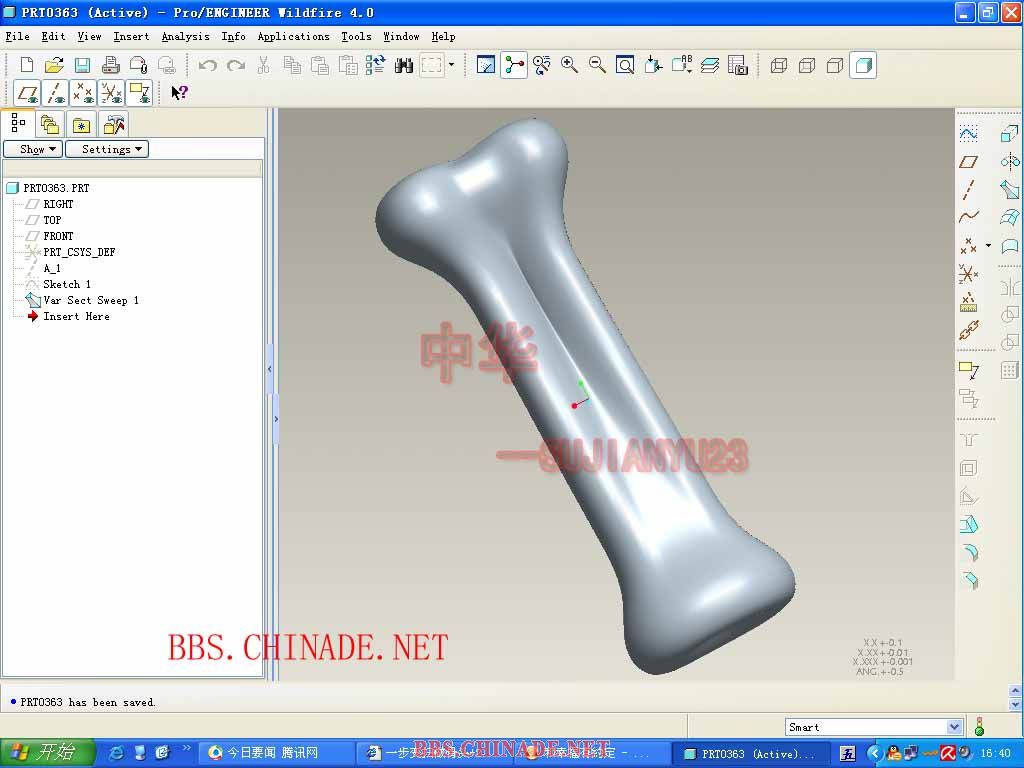The width and height of the screenshot is (1024, 768).
Task: Toggle datum planes display on/off
Action: [28, 93]
